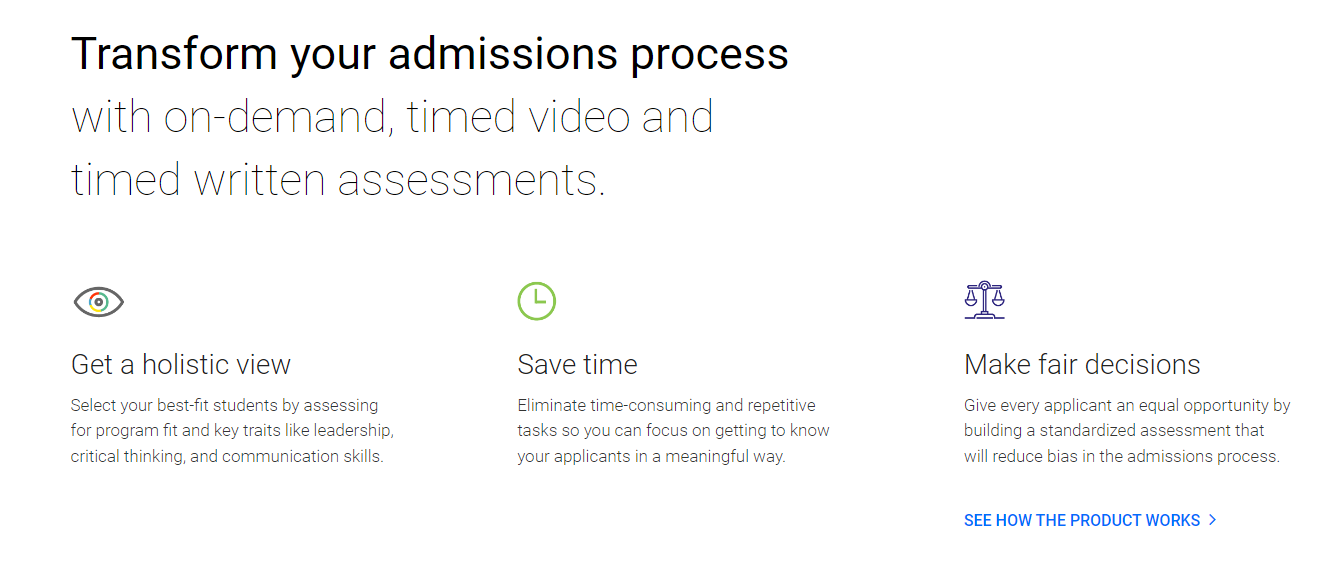This screenshot has width=1340, height=578.
Task: Click the eye icon above holistic view
Action: point(98,301)
